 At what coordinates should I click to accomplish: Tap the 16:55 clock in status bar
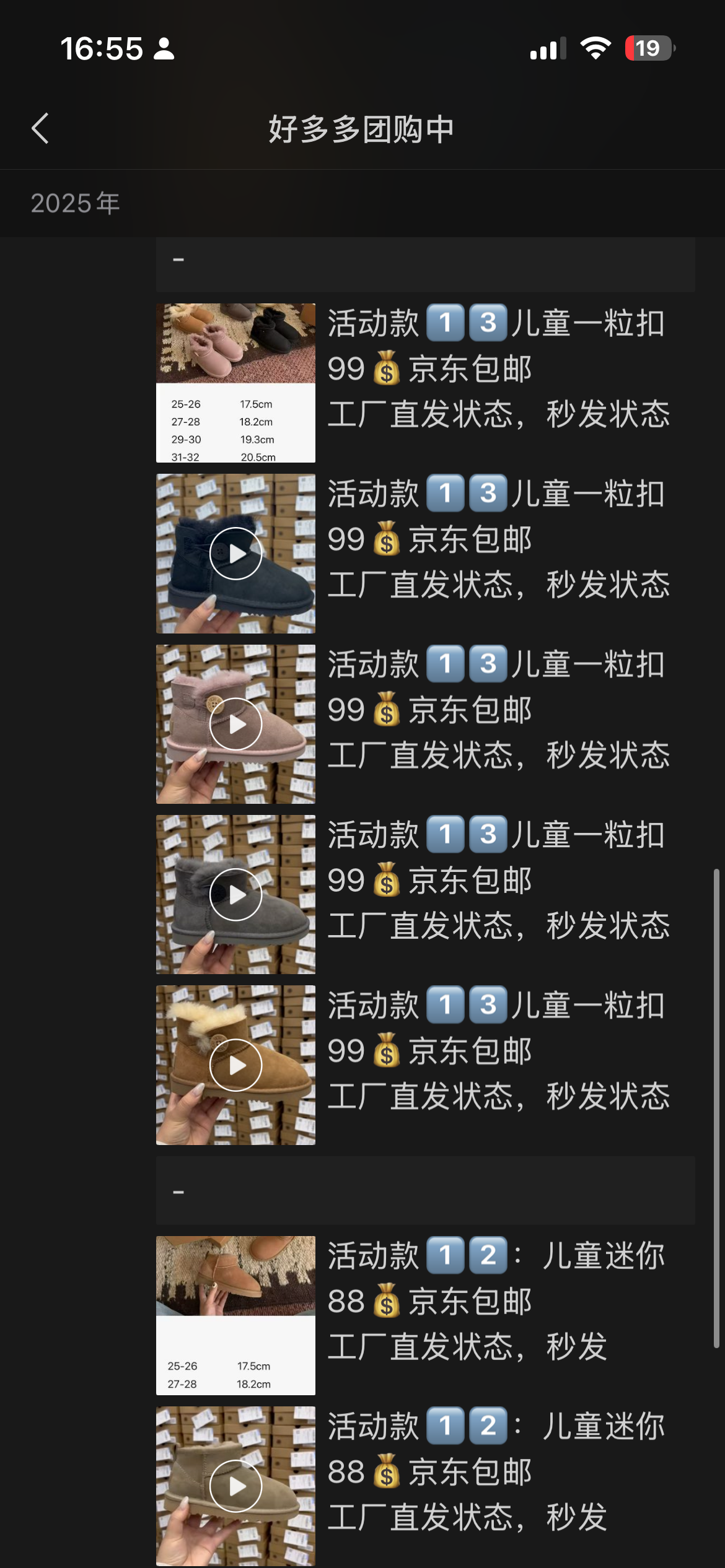[x=102, y=48]
